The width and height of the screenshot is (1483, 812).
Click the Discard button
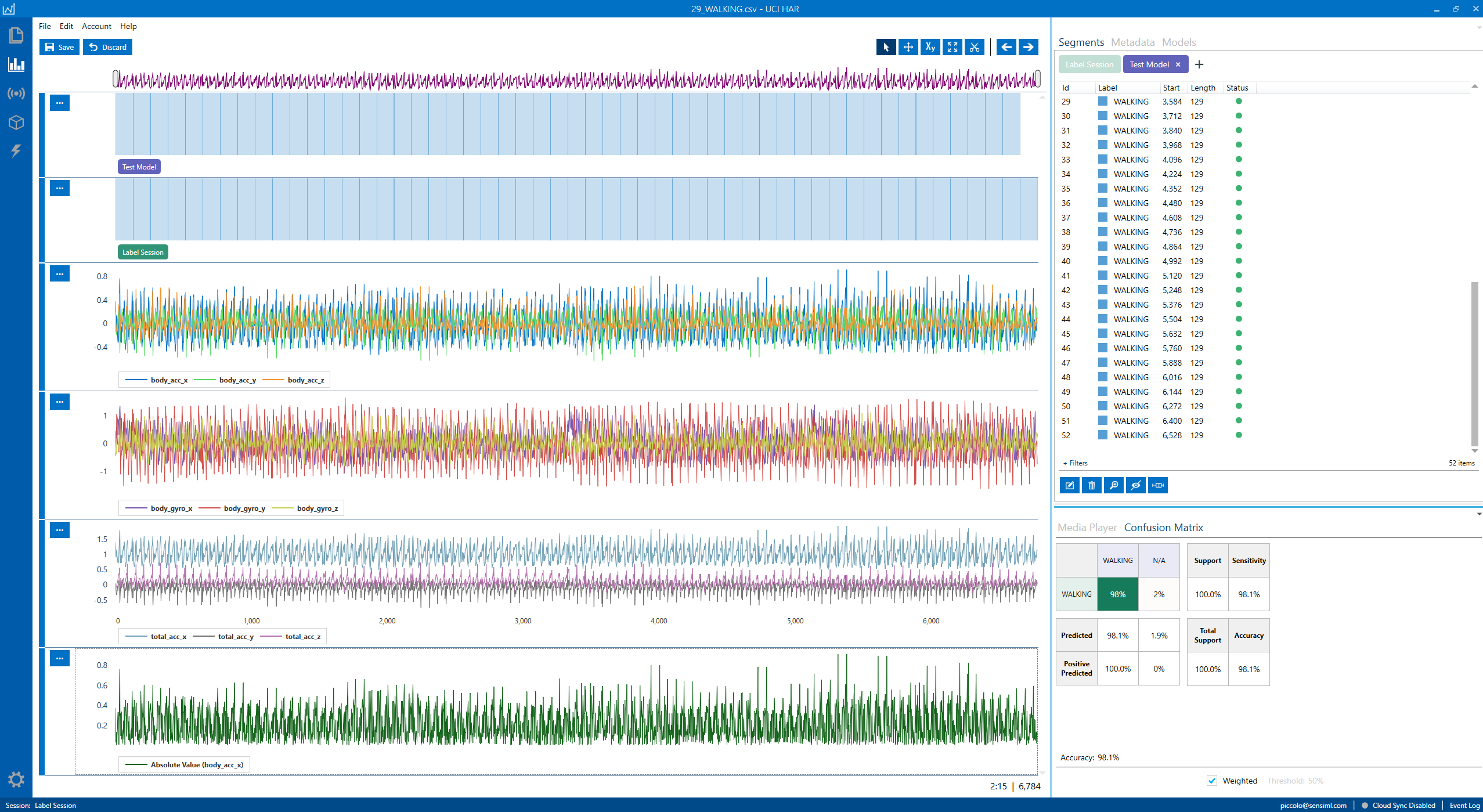point(108,48)
